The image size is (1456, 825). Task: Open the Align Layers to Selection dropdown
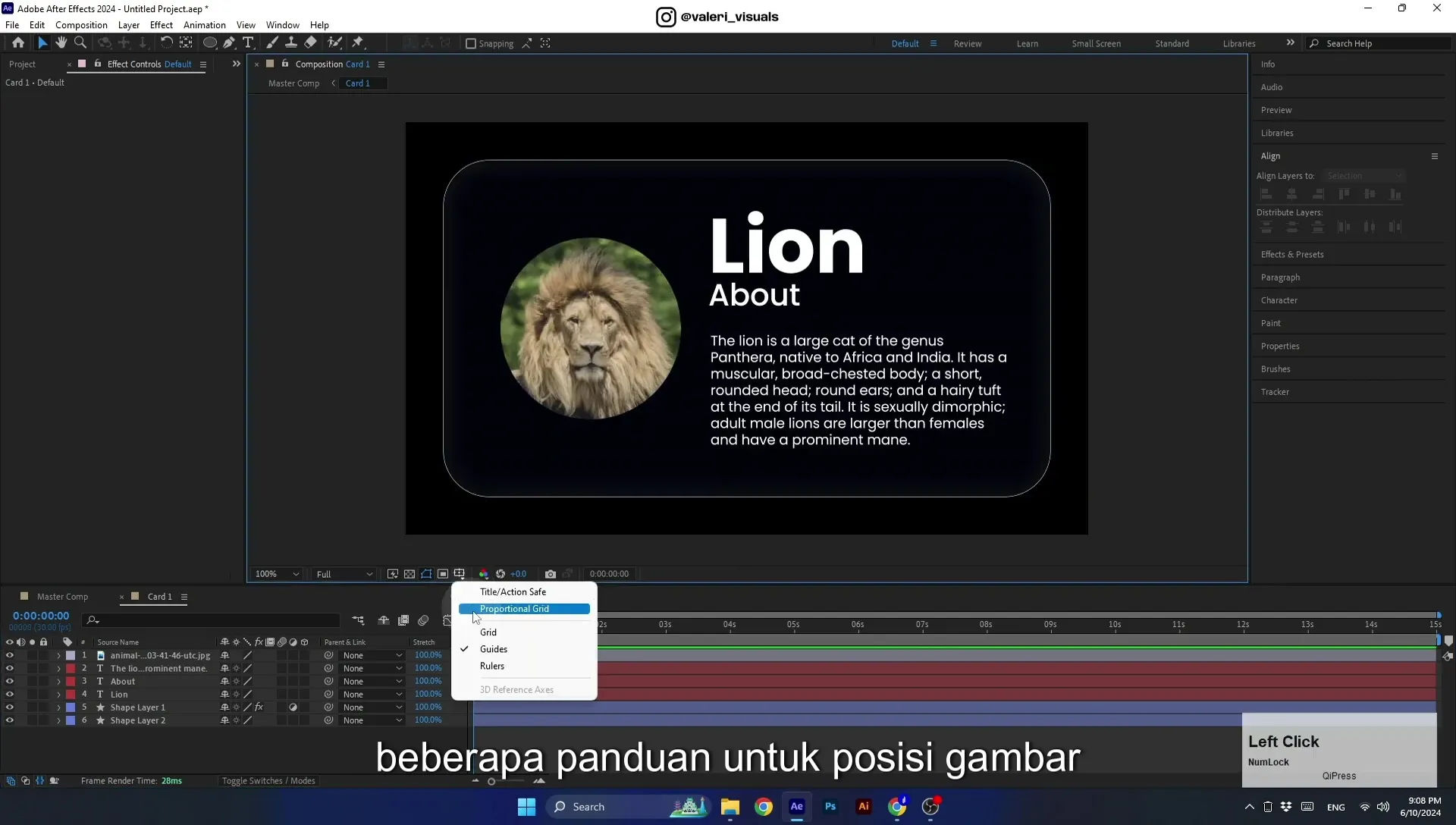(1364, 176)
